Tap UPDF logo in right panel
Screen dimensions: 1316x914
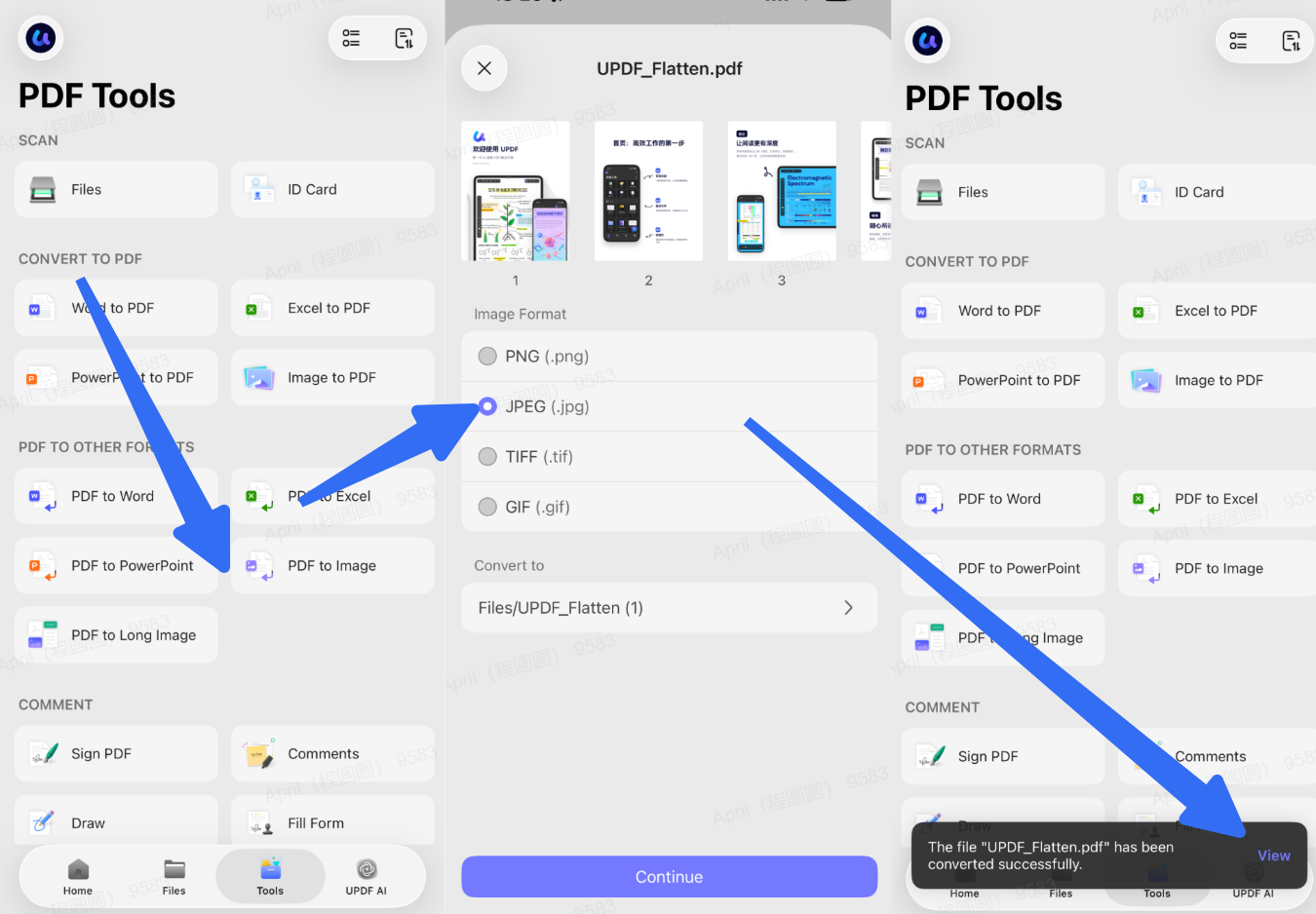(x=927, y=41)
